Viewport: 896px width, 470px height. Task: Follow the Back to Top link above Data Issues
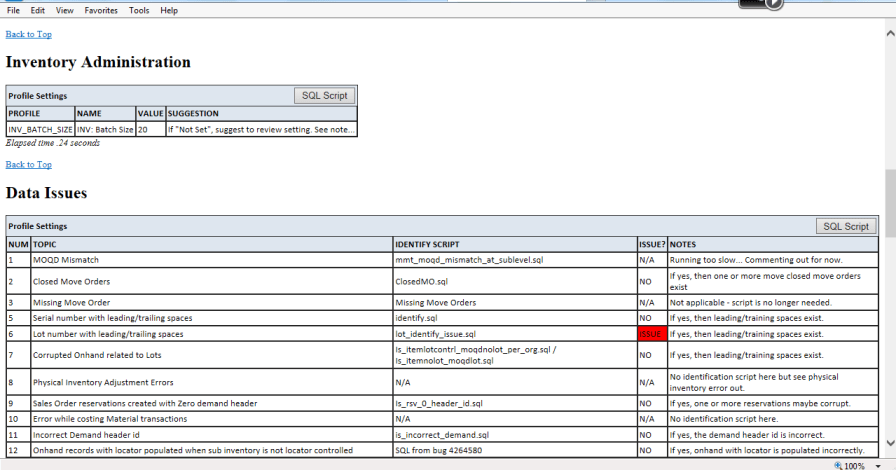click(x=29, y=165)
